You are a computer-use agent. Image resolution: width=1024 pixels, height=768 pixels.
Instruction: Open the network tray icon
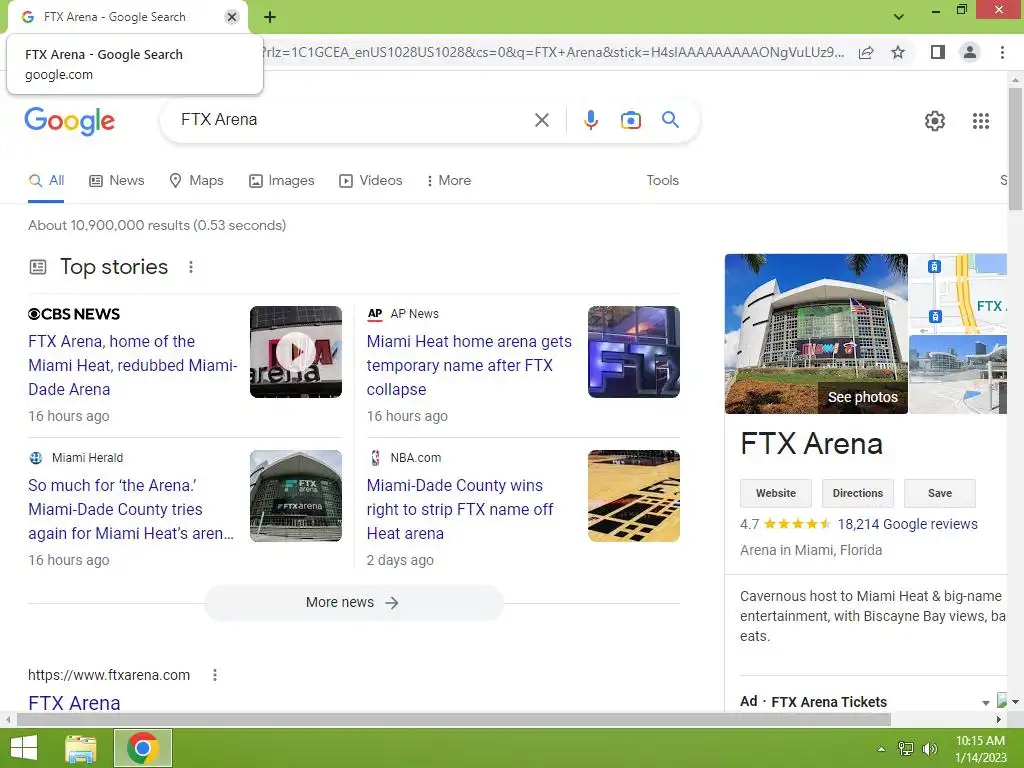pos(905,749)
